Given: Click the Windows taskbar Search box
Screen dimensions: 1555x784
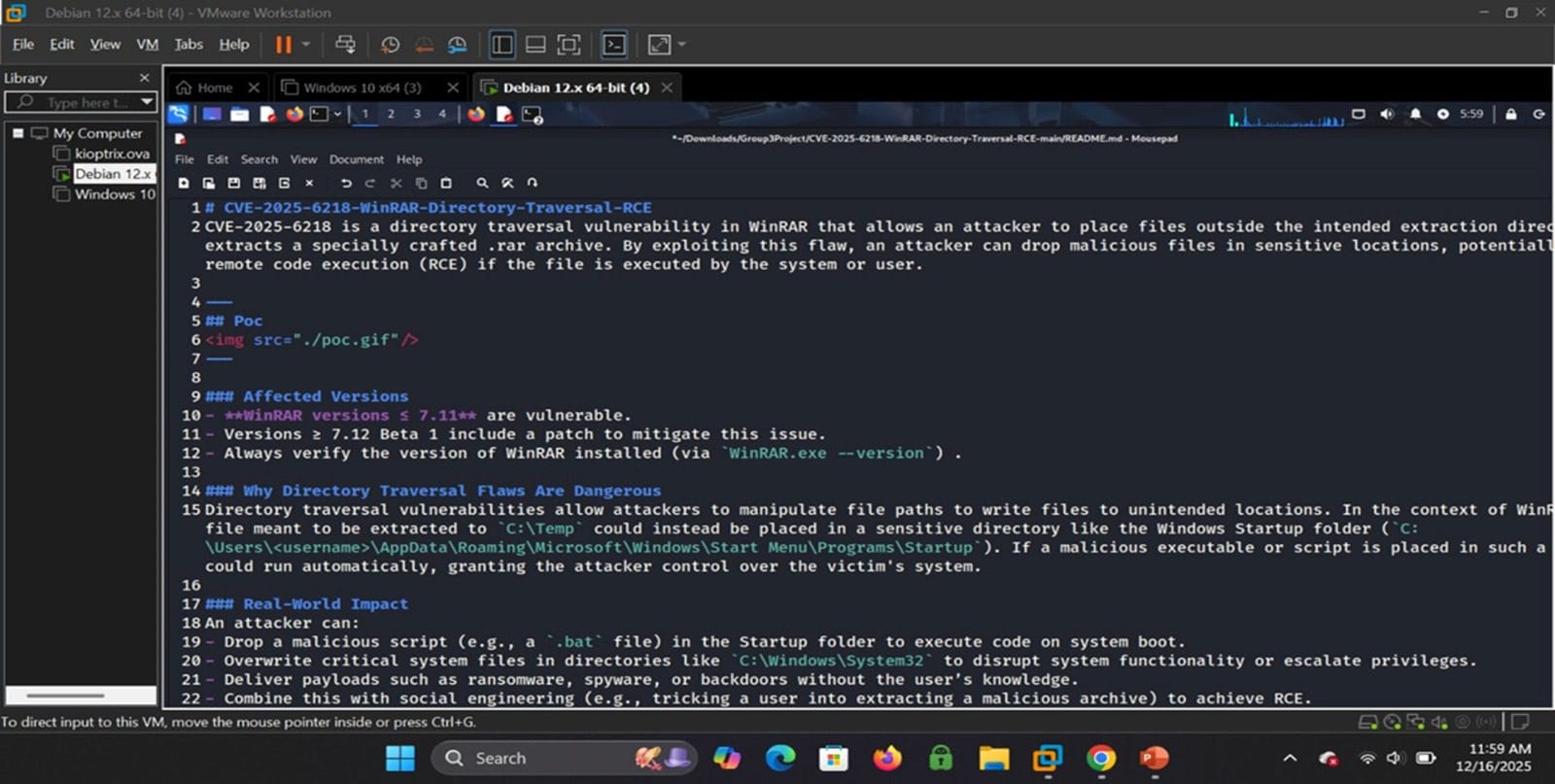Looking at the screenshot, I should [x=544, y=758].
